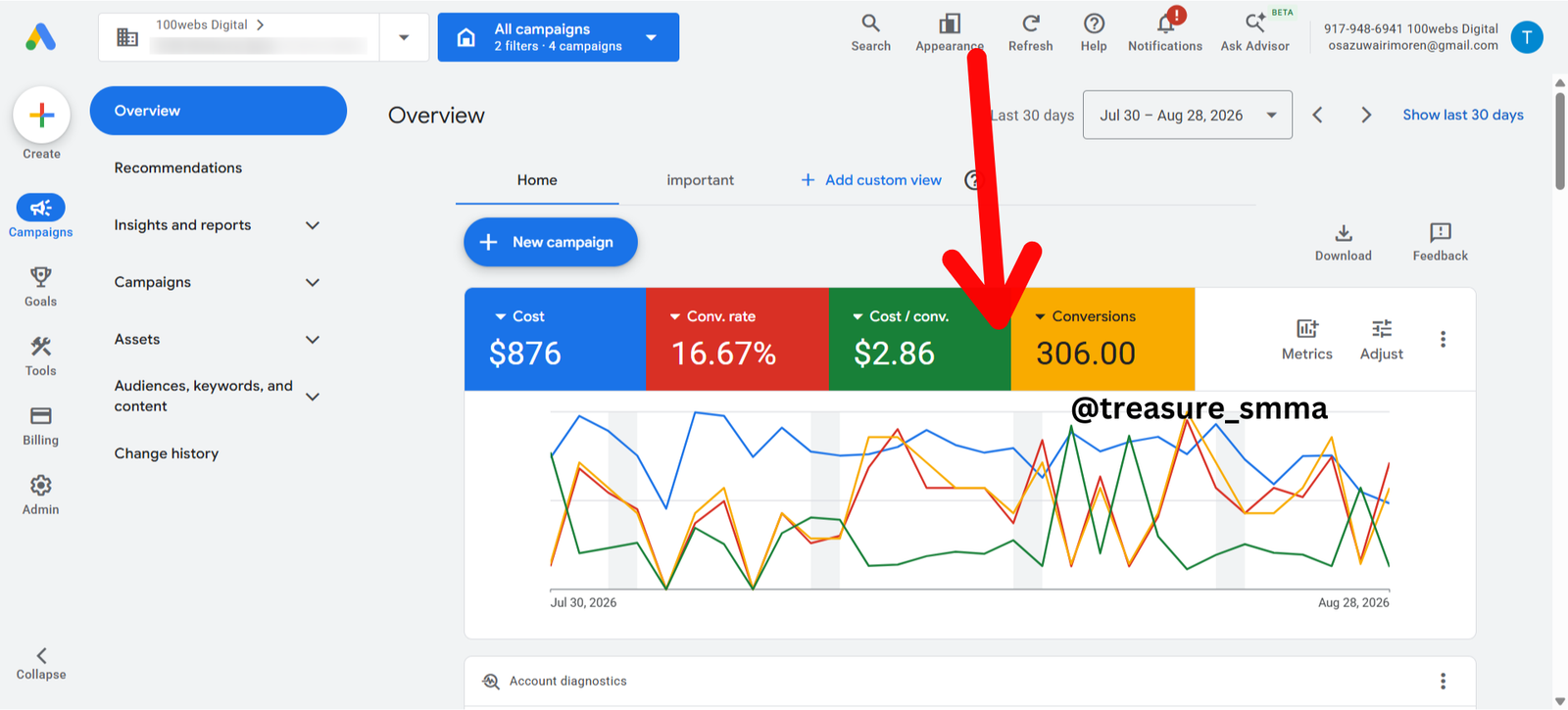Click the Download icon

(x=1344, y=232)
